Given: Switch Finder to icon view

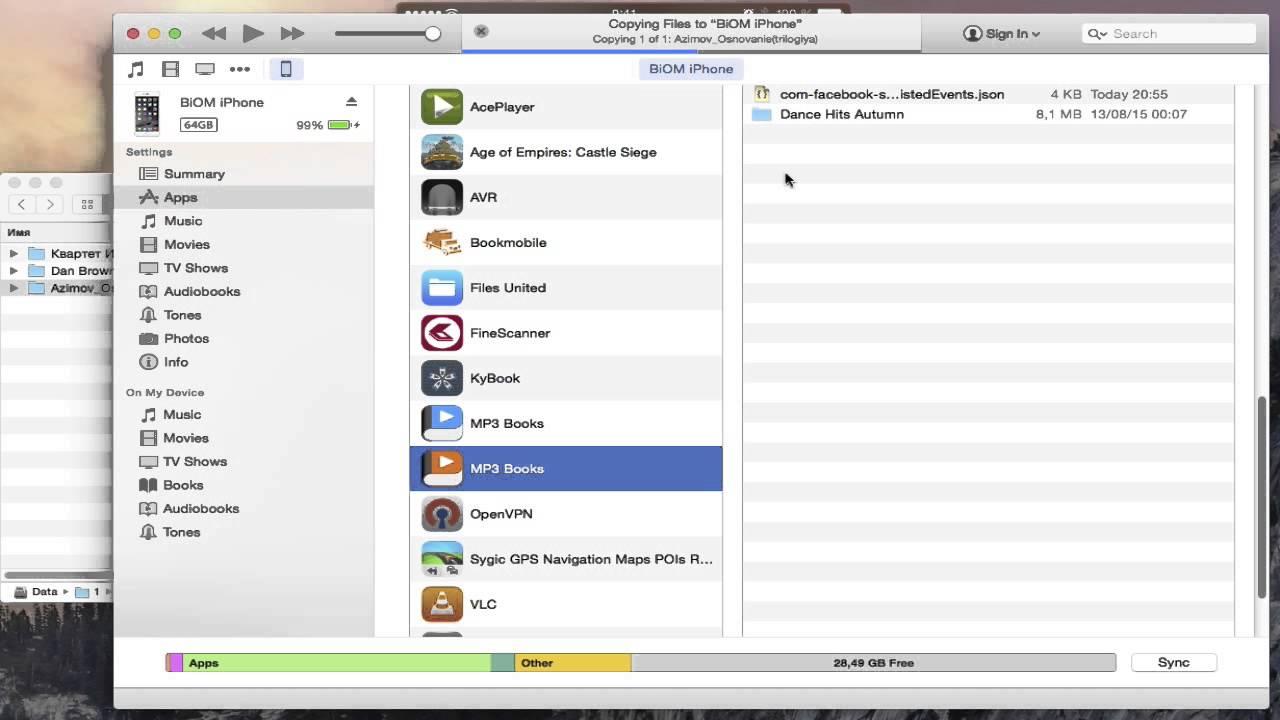Looking at the screenshot, I should point(87,204).
